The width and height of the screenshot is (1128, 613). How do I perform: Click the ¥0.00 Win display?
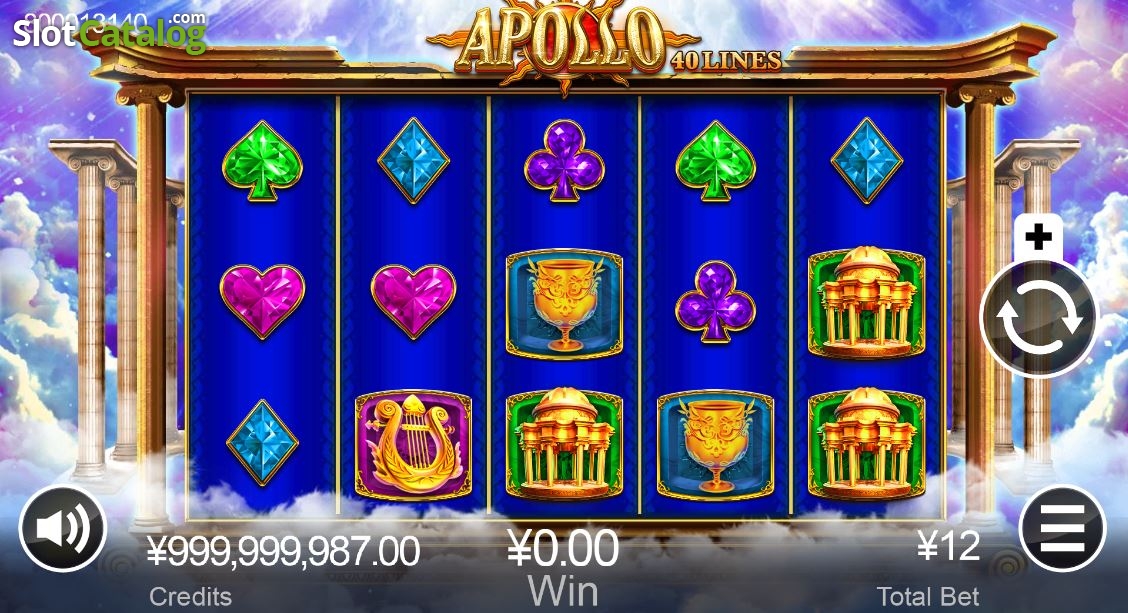563,548
